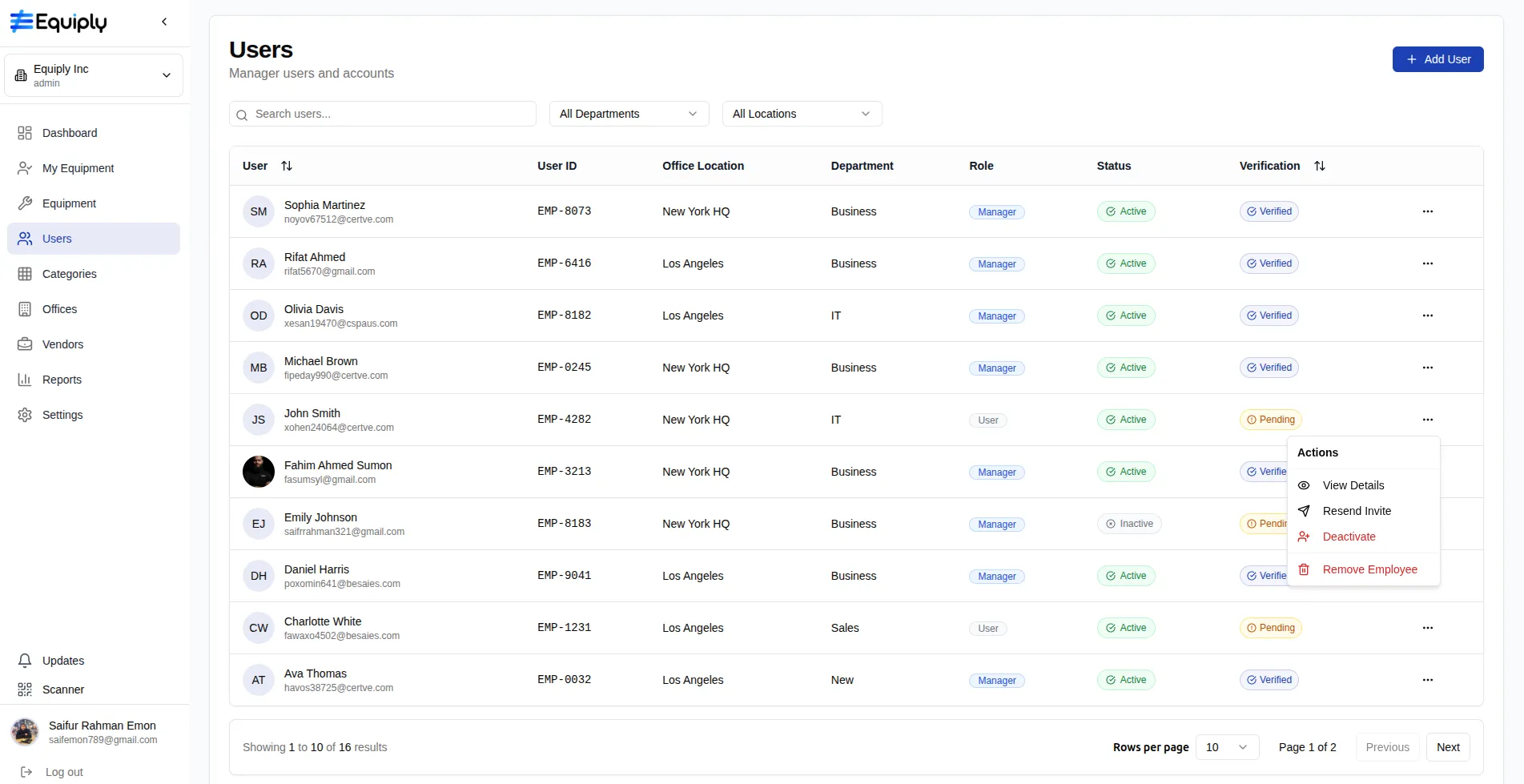Open the Scanner QR code icon
The image size is (1524, 784).
coord(25,690)
